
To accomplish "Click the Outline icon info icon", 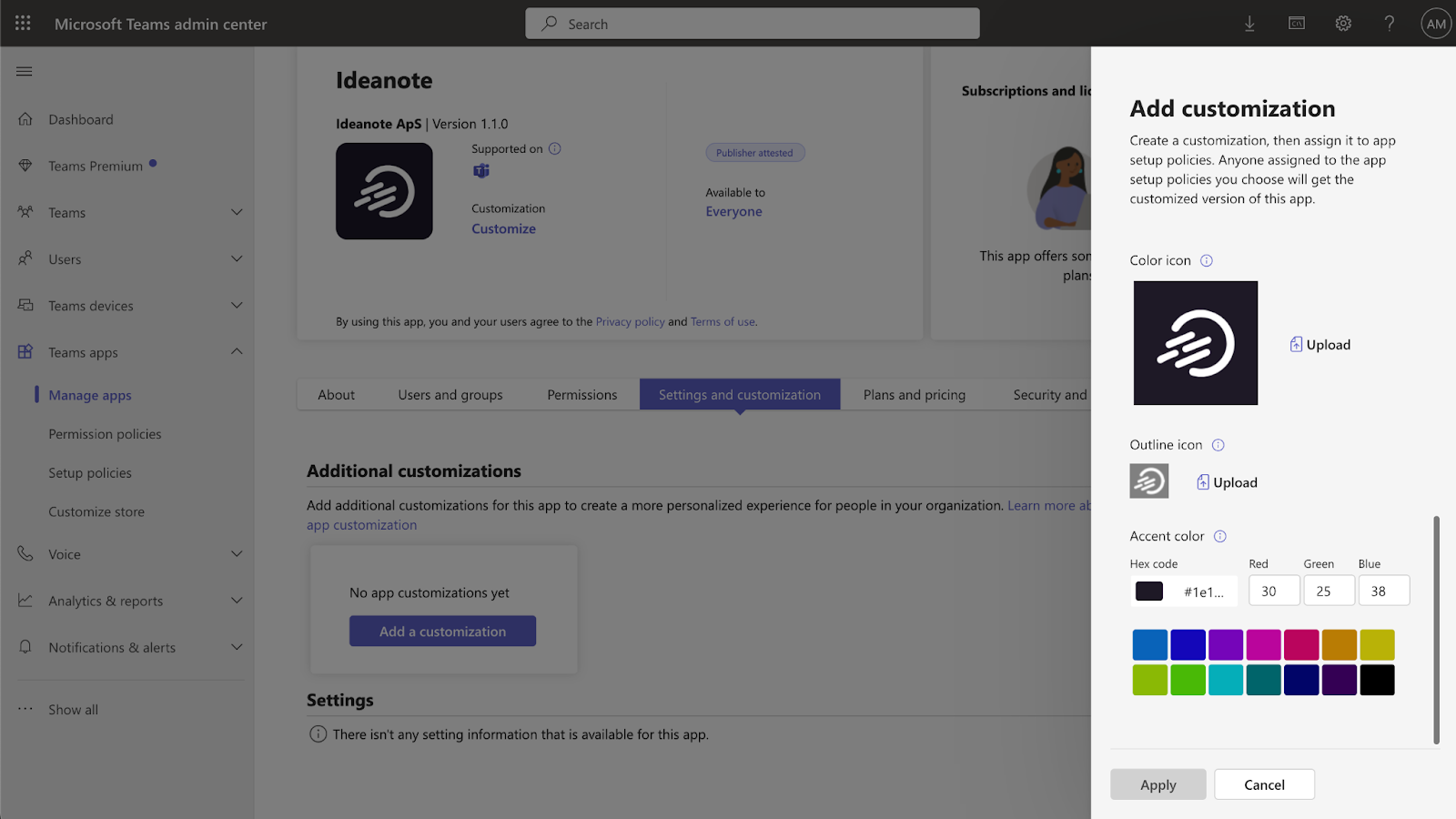I will coord(1218,445).
